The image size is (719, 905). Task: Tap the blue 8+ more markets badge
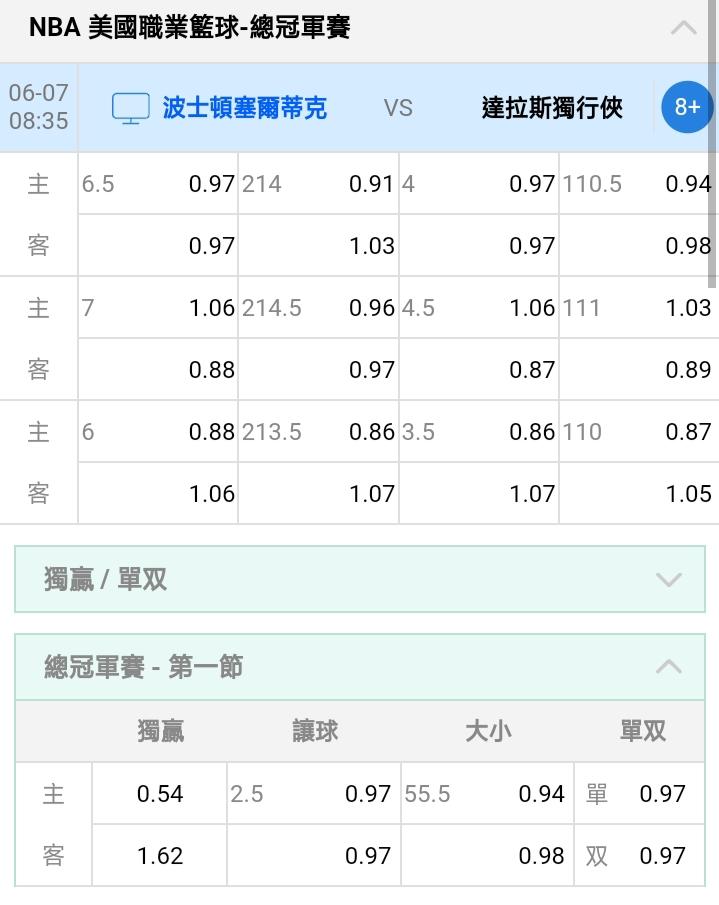point(687,107)
